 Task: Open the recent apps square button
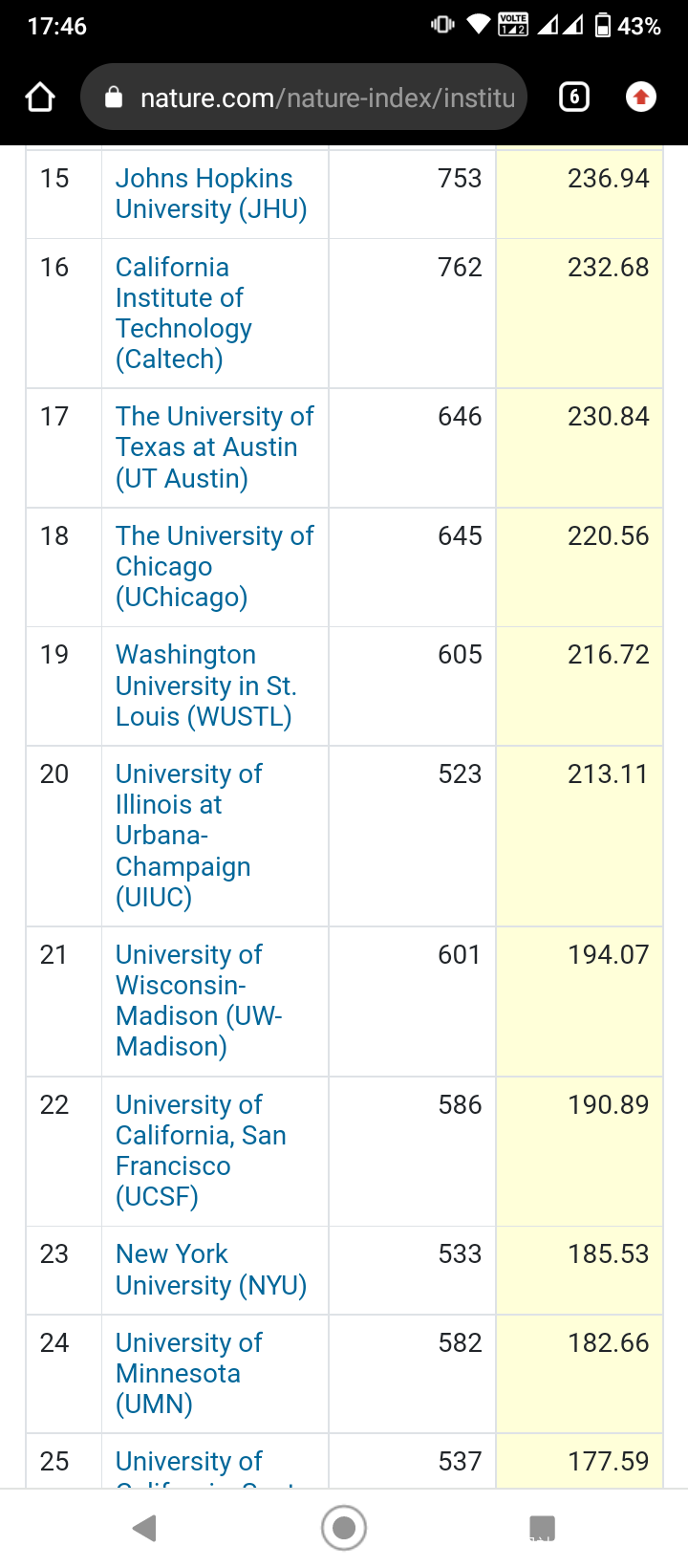click(542, 1528)
